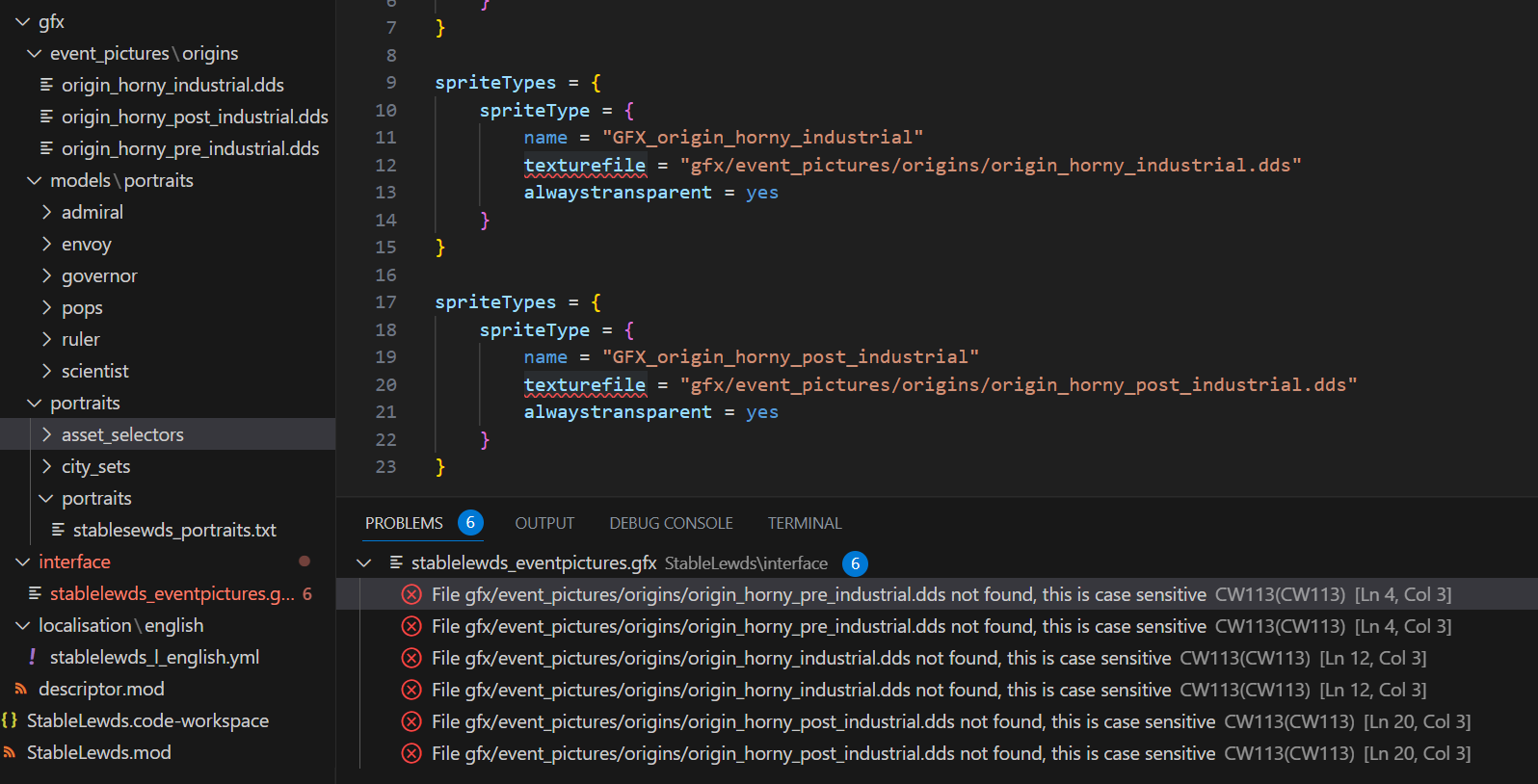Click alwaystransparent keyword on line 13
Viewport: 1538px width, 784px height.
(x=618, y=192)
